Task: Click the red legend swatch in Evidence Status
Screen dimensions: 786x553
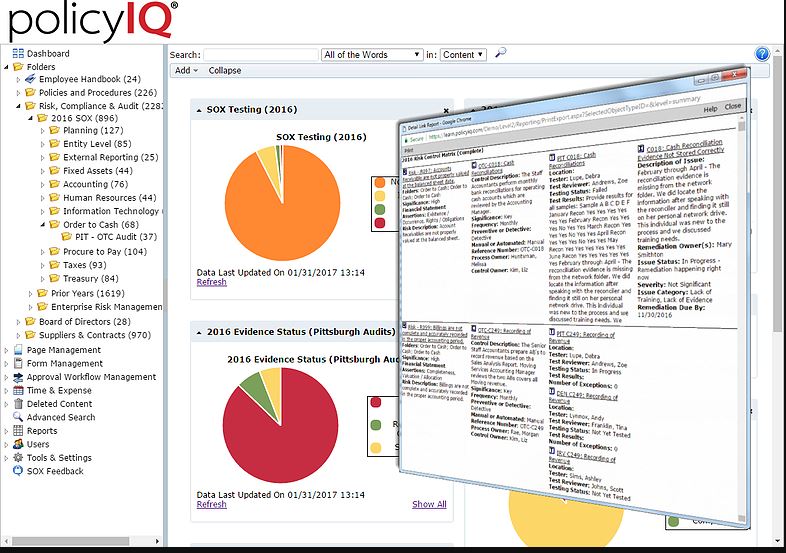Action: click(375, 402)
